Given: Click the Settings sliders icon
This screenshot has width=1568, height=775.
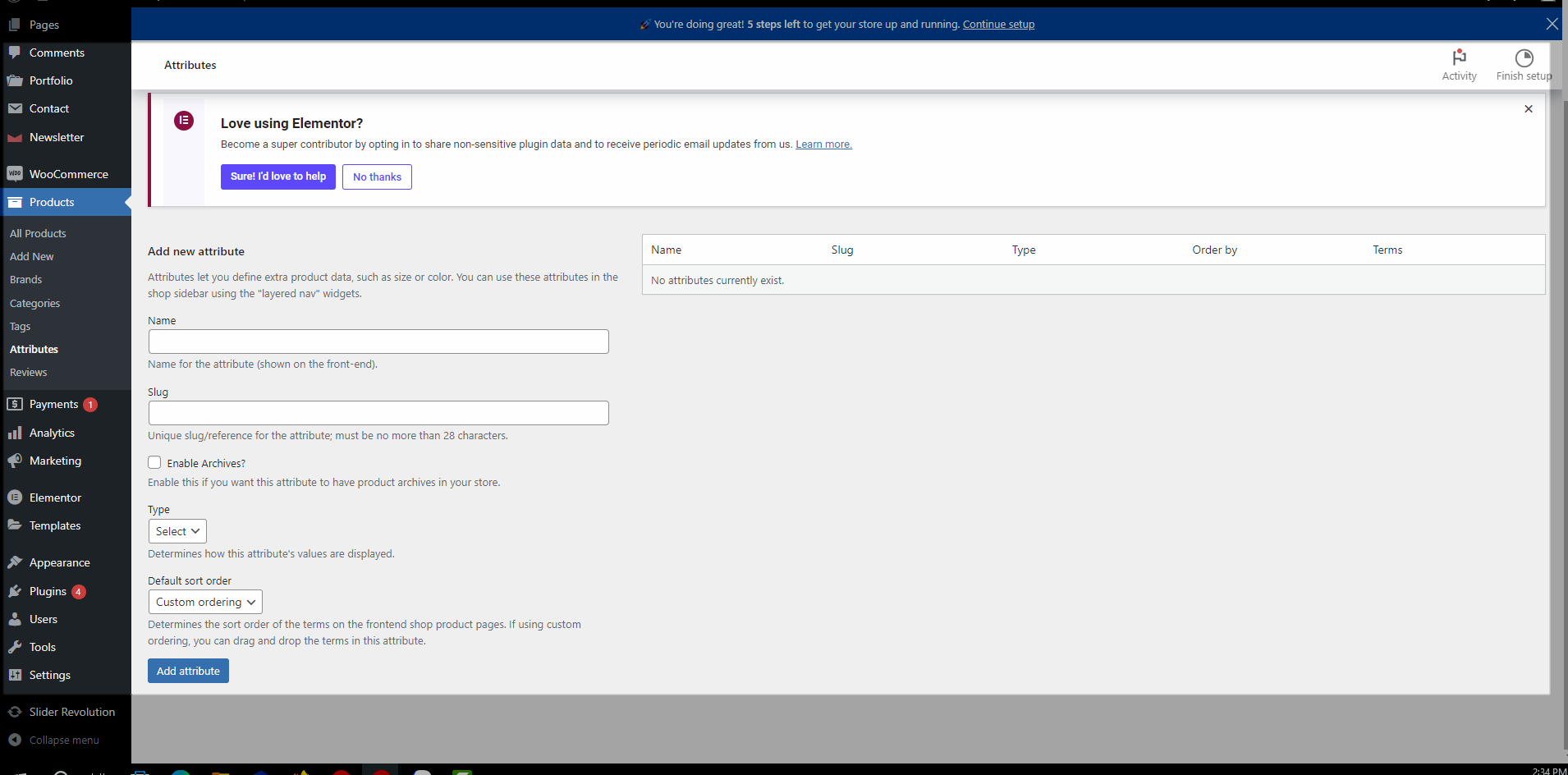Looking at the screenshot, I should coord(15,675).
